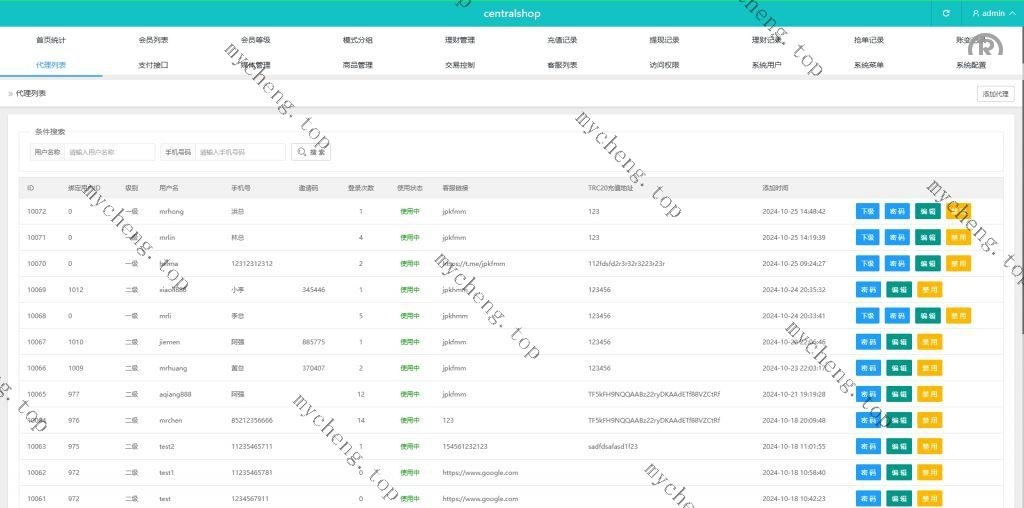Click 密码 button for user mrli

(x=868, y=315)
